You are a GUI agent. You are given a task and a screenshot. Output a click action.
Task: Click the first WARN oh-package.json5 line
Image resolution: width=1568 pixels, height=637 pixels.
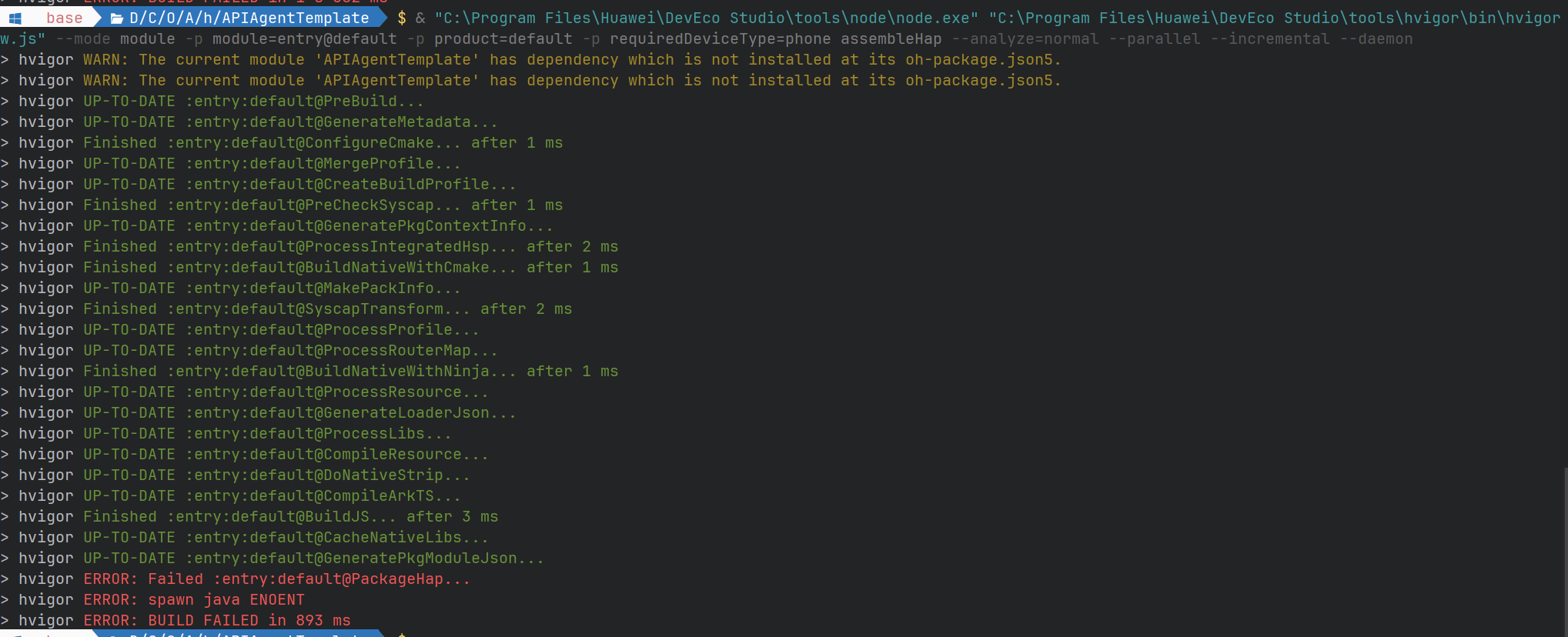pos(531,59)
